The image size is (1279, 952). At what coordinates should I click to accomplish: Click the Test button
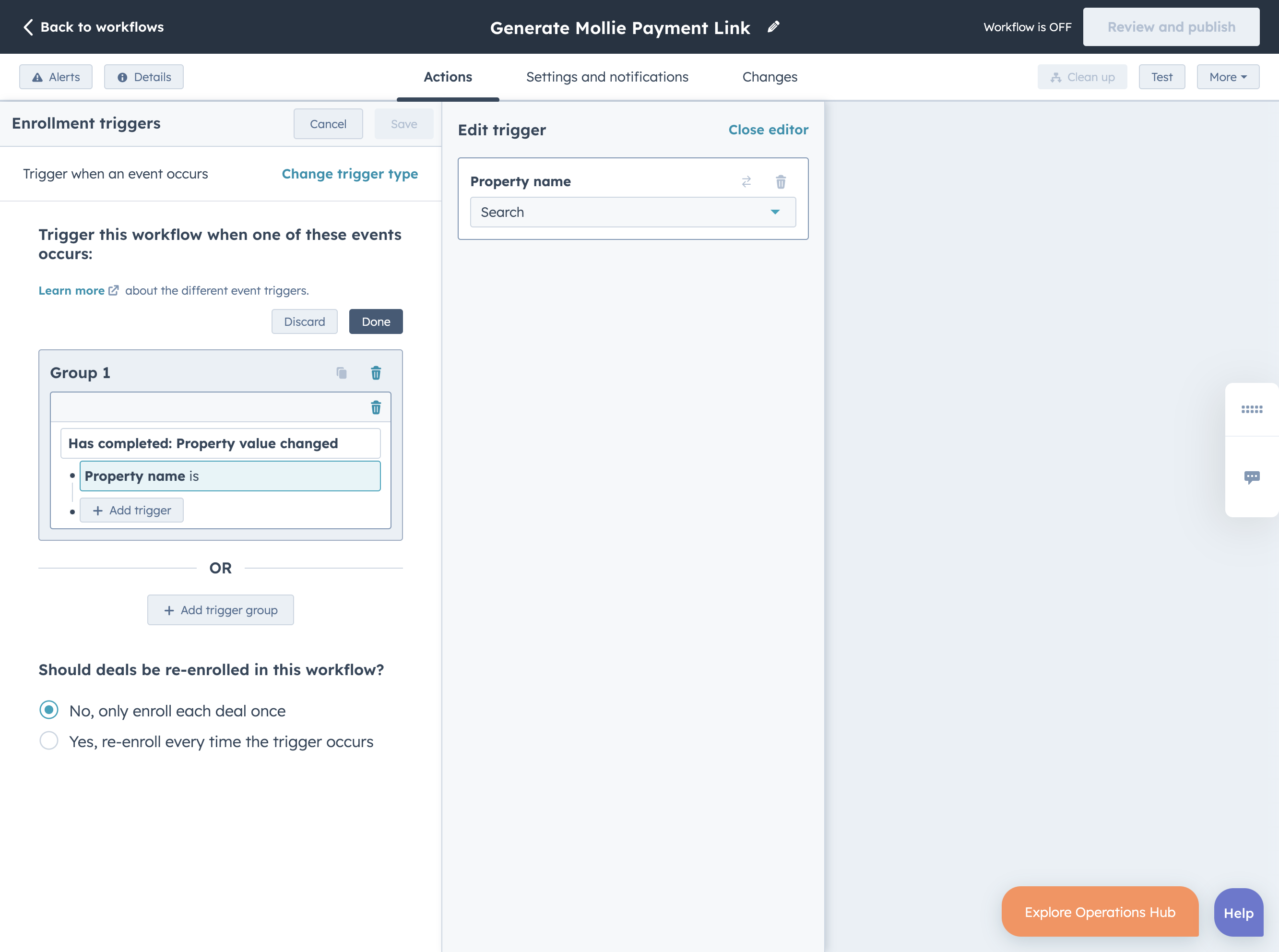pos(1161,77)
